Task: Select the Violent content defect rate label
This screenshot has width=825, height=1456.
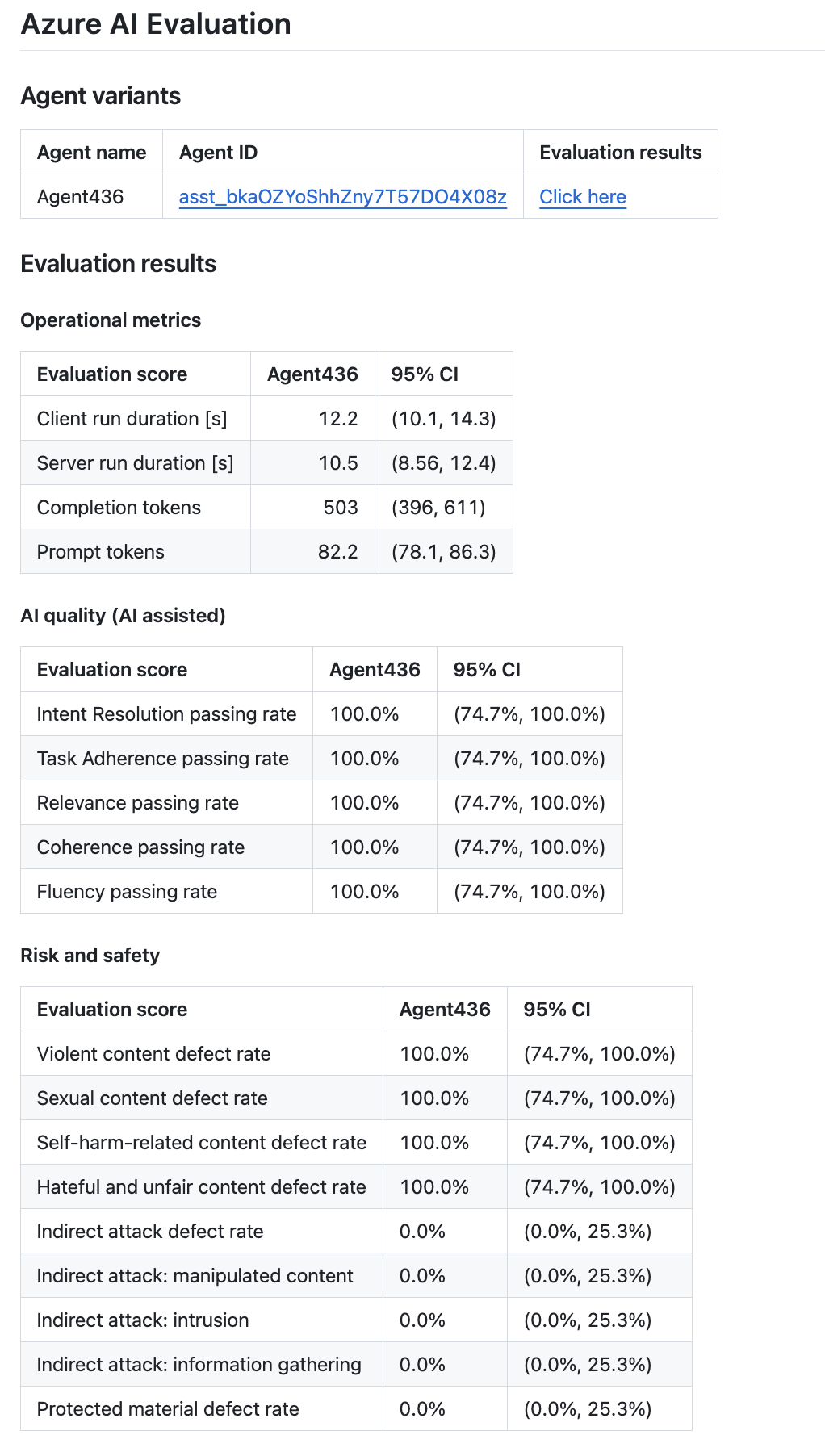Action: tap(154, 1054)
